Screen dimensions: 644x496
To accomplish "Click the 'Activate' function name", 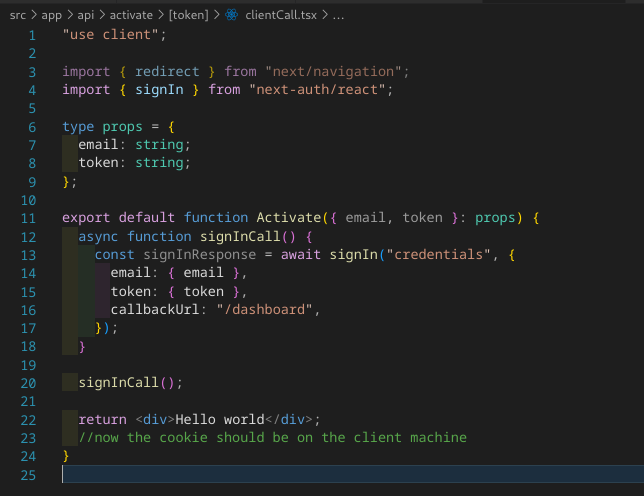I will coord(289,217).
